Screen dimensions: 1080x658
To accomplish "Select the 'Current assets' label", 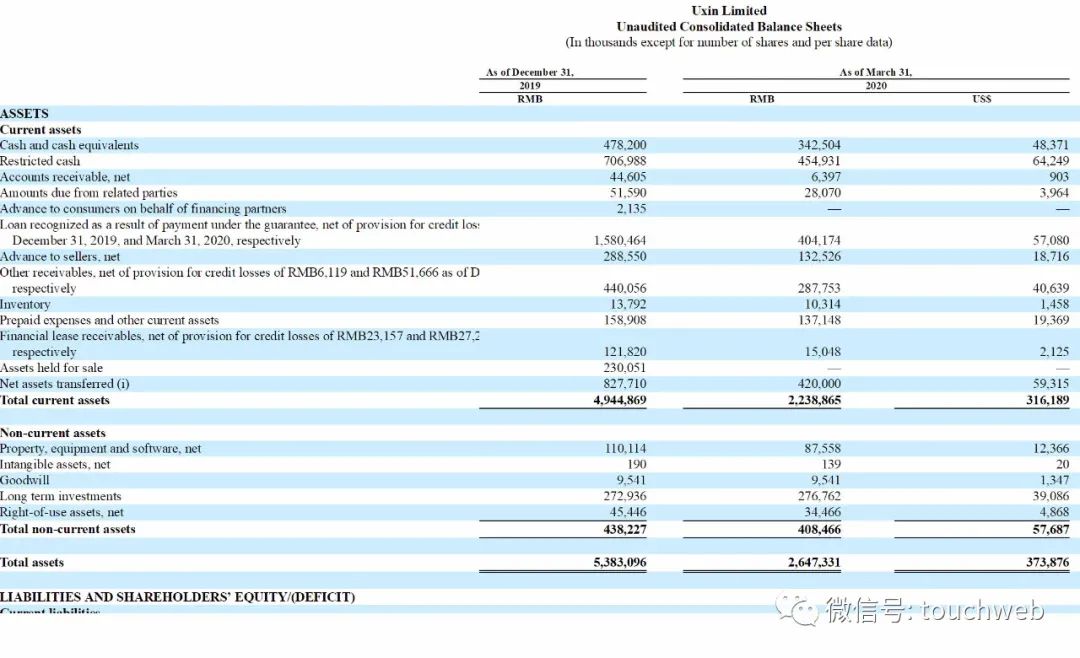I will click(41, 130).
